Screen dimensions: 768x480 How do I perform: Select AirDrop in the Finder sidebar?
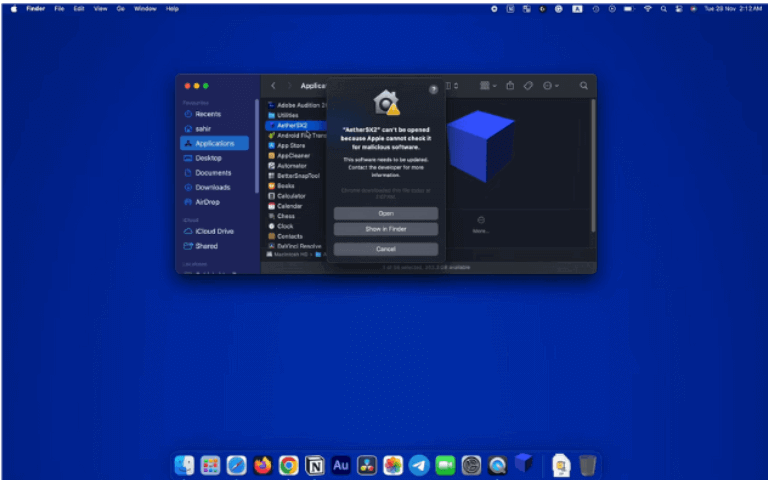click(214, 202)
